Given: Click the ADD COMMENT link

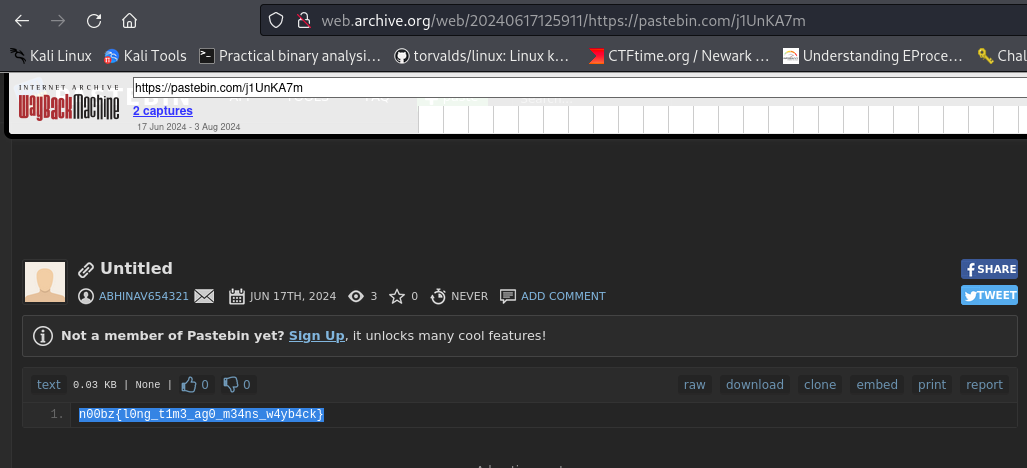Looking at the screenshot, I should click(563, 296).
